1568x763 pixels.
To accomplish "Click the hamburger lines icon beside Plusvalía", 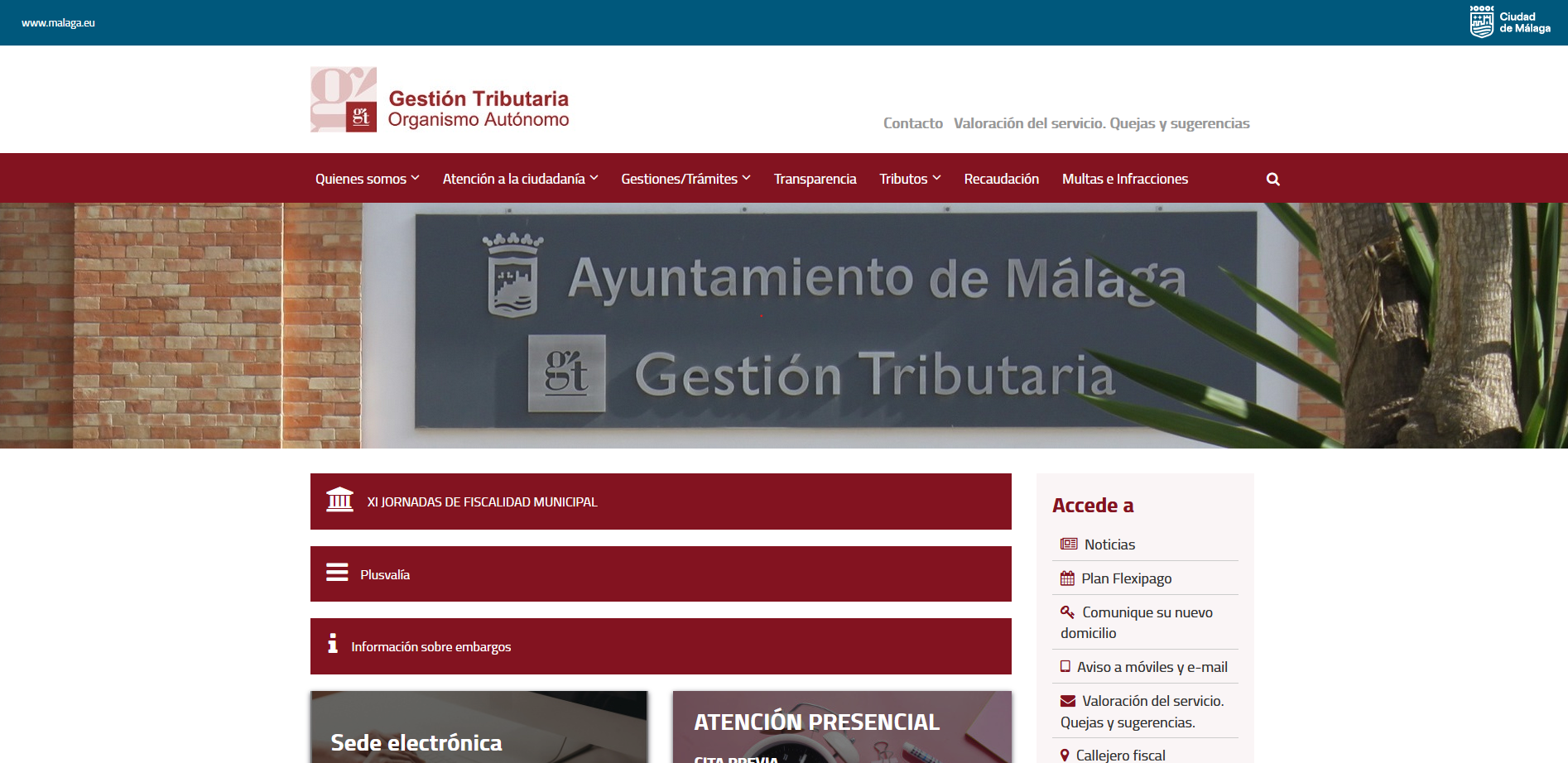I will click(337, 572).
